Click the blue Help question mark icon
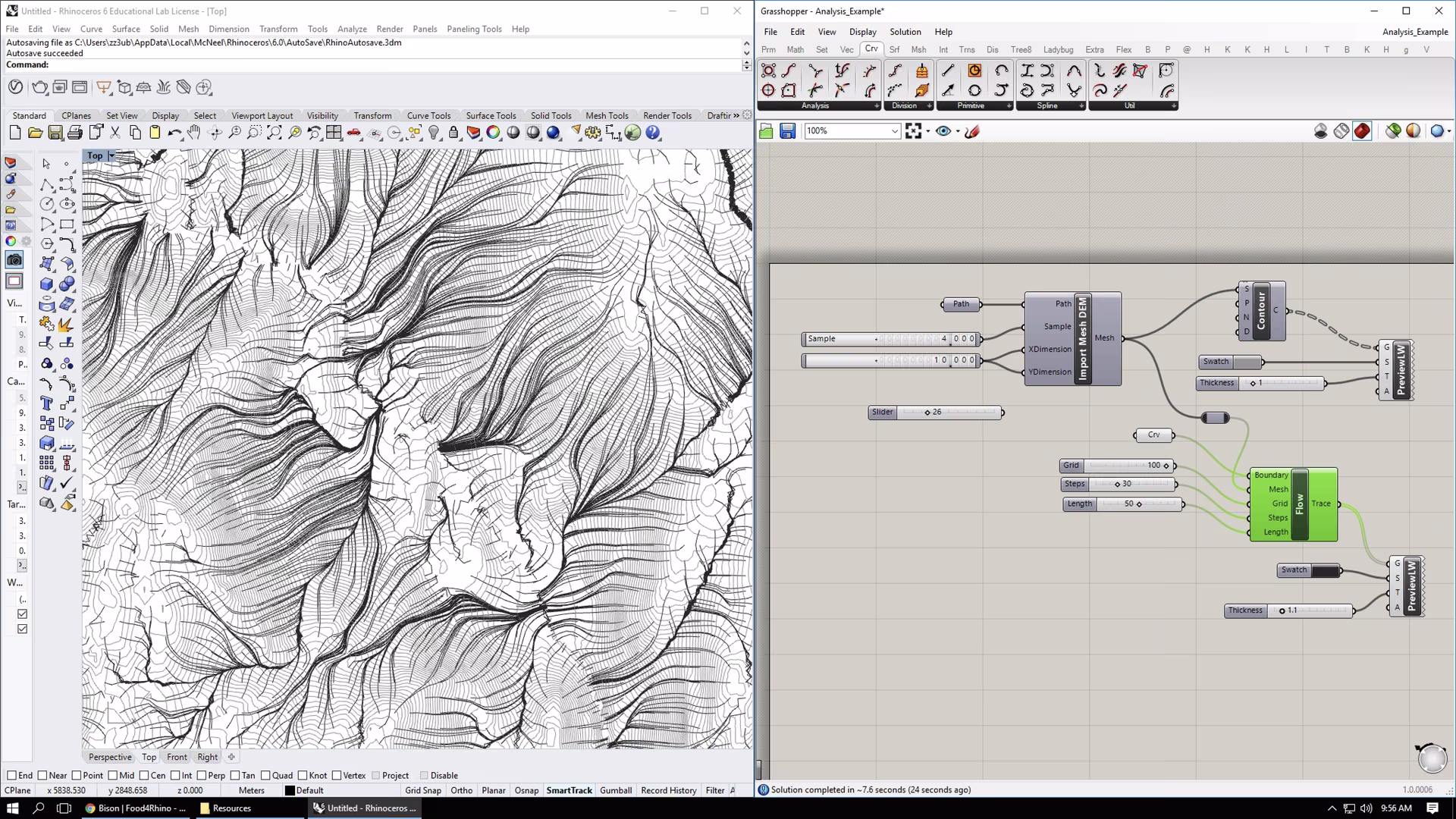Screen dimensions: 1456x819 pyautogui.click(x=653, y=133)
